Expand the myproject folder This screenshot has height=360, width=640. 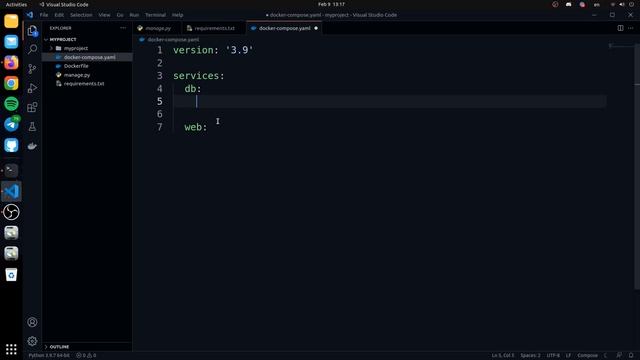point(76,48)
